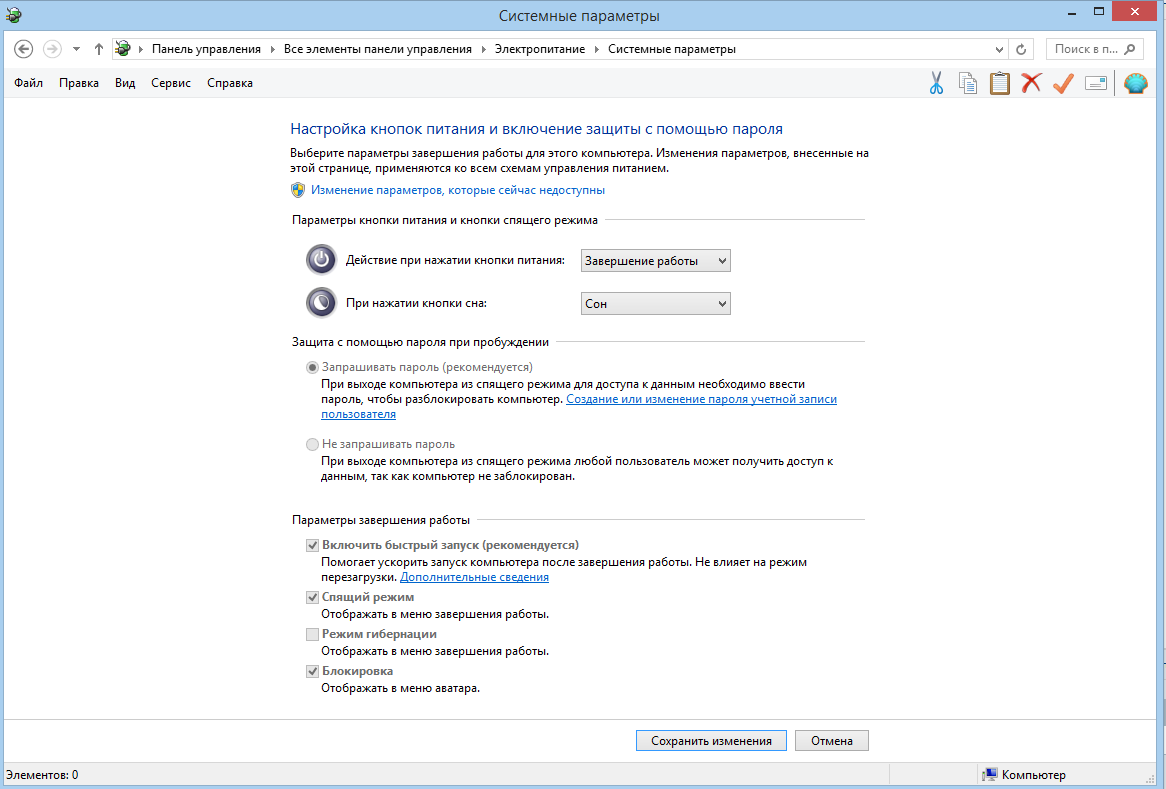Toggle the Включить быстрый запуск checkbox

tap(313, 546)
